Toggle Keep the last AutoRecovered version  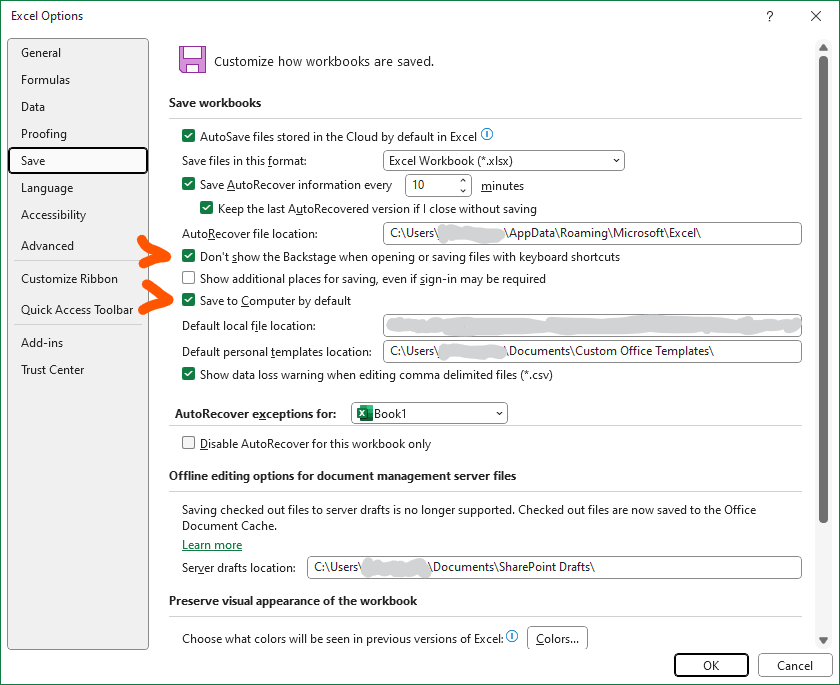coord(206,208)
